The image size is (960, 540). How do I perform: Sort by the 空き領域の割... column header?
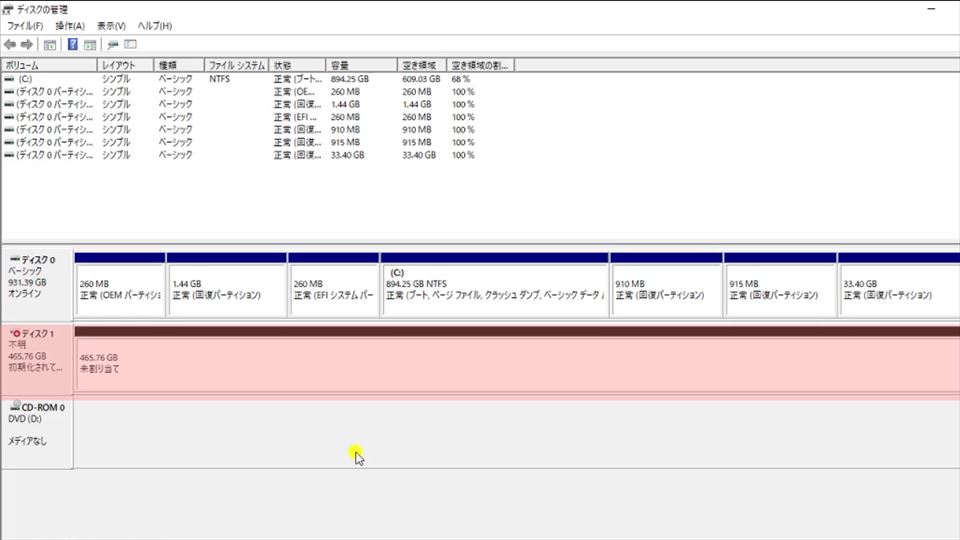(x=480, y=65)
